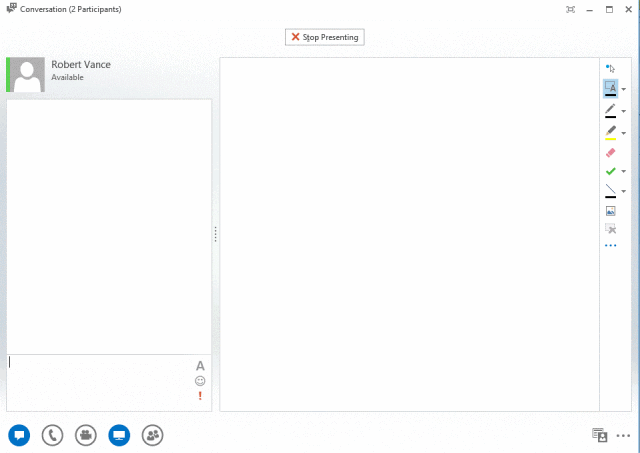This screenshot has height=453, width=640.
Task: Expand line shape options arrow
Action: click(623, 191)
